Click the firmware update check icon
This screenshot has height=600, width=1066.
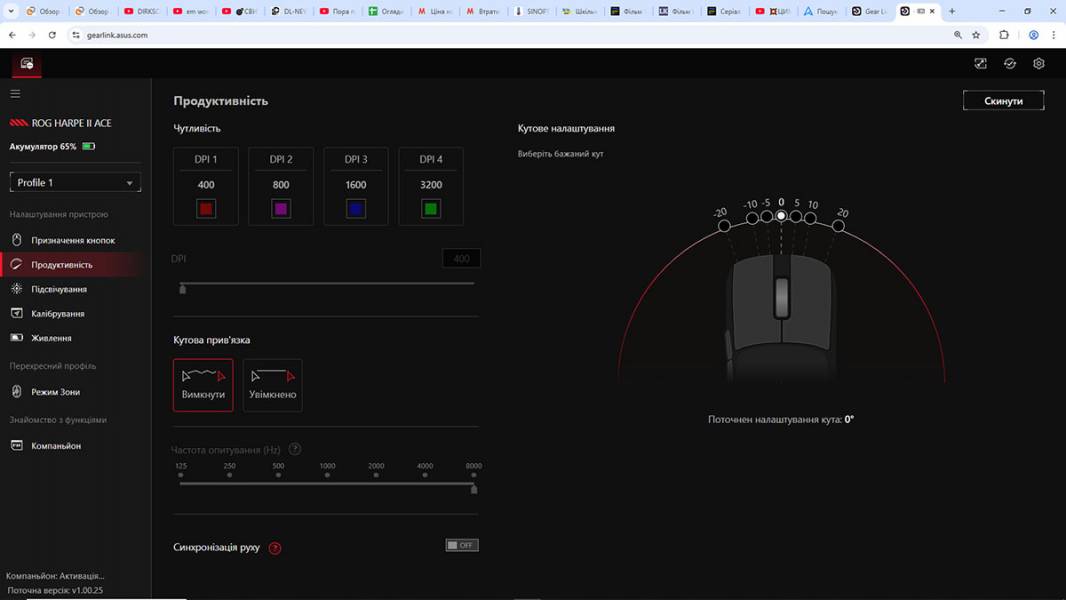pos(1010,63)
